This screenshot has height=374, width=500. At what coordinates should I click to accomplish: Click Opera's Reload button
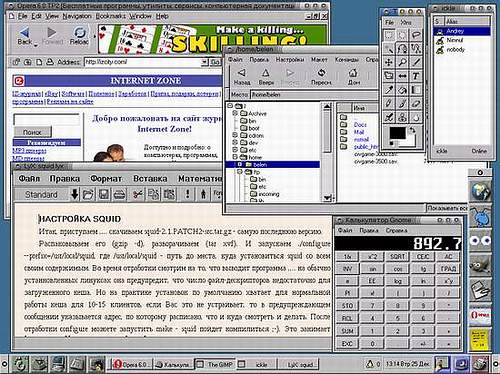(79, 36)
